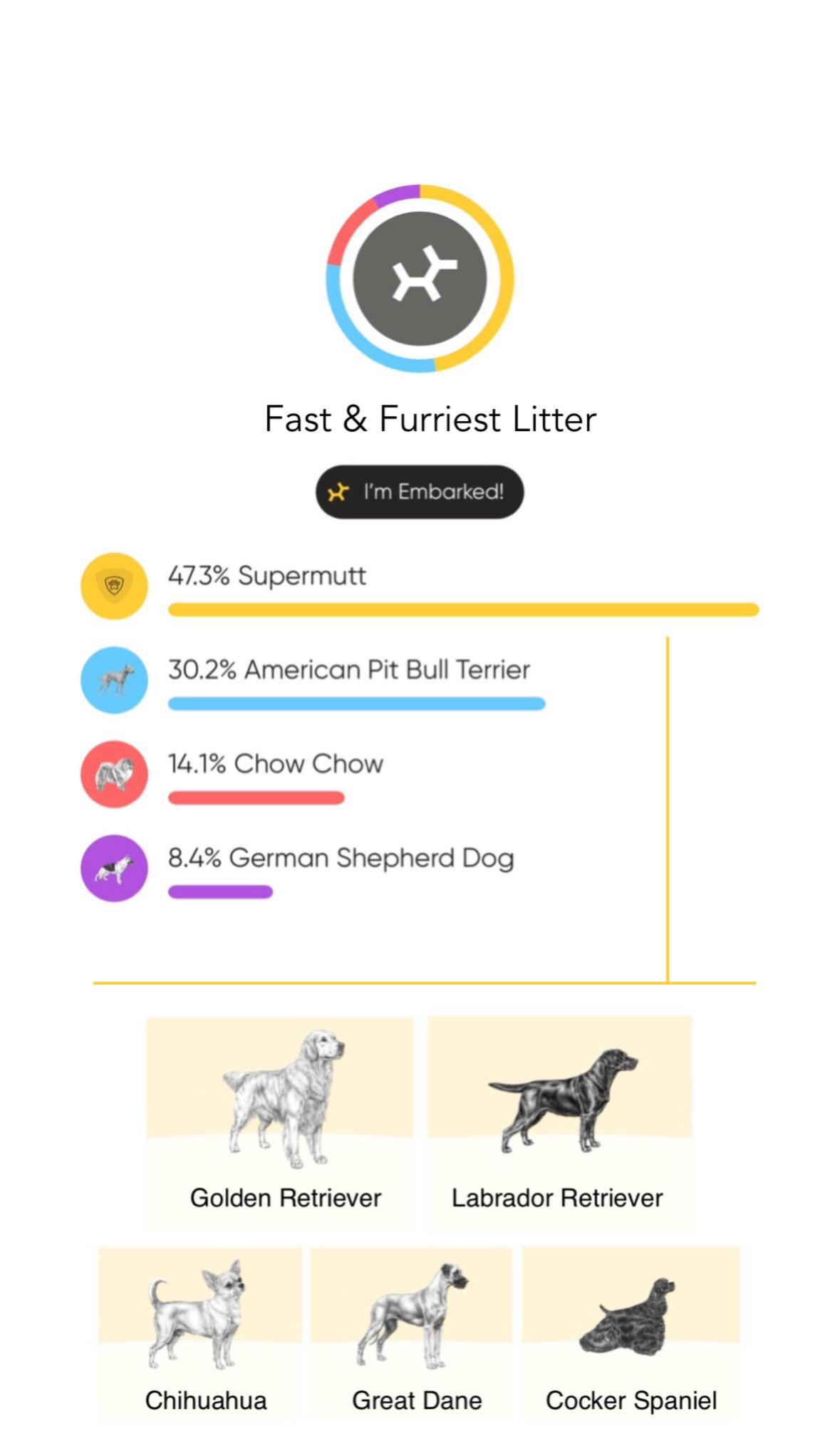The image size is (840, 1456).
Task: Open the Labrador Retriever breed card
Action: point(559,1122)
